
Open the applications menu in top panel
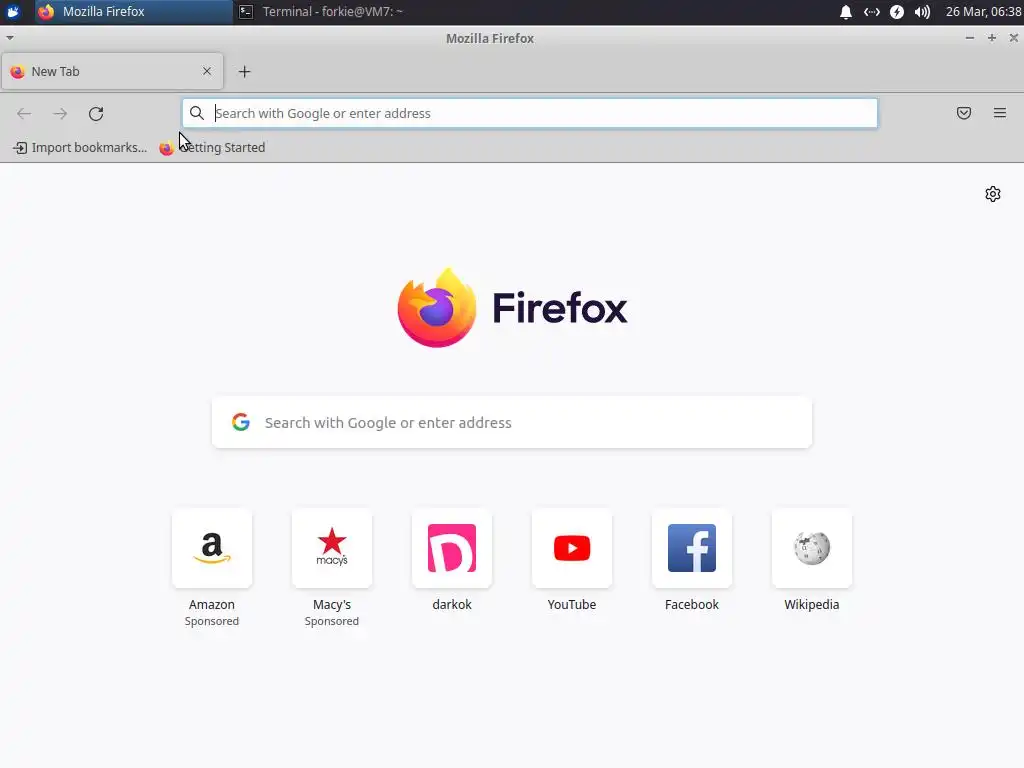click(x=13, y=12)
